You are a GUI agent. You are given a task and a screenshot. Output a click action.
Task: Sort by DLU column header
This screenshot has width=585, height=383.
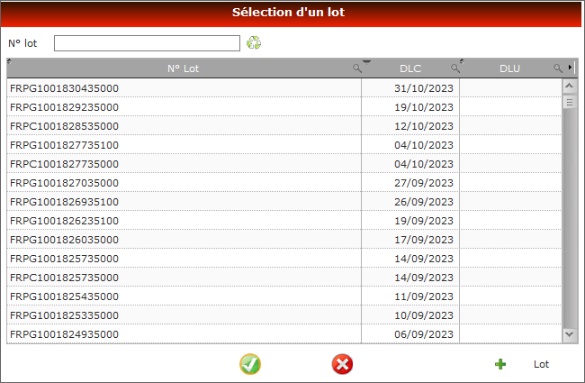coord(509,69)
